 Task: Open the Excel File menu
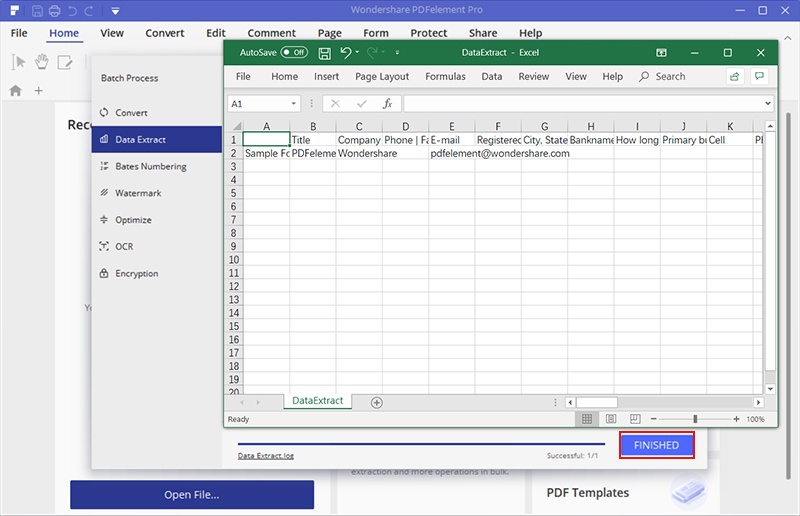243,77
